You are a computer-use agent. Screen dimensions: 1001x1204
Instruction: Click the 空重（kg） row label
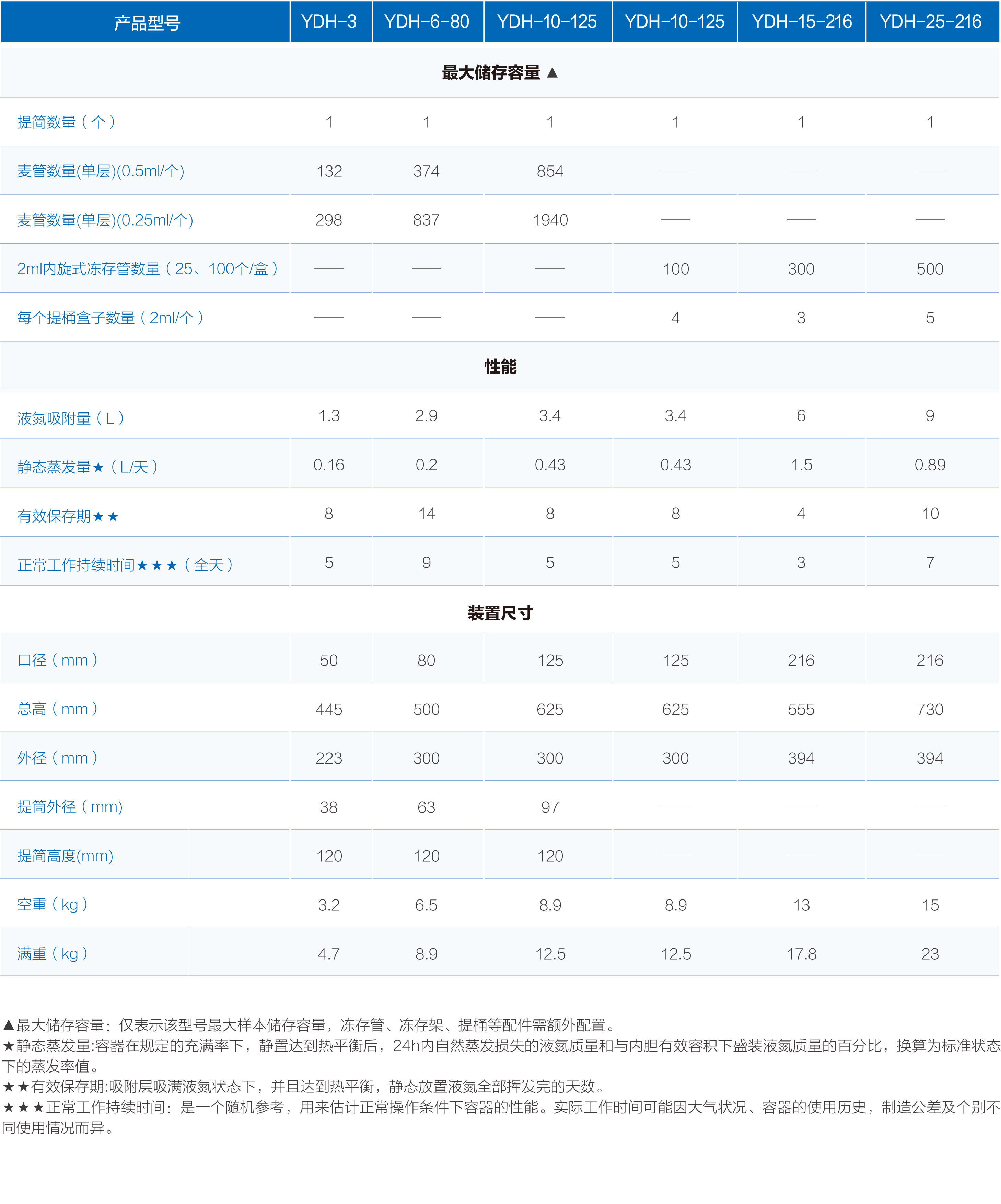point(53,904)
